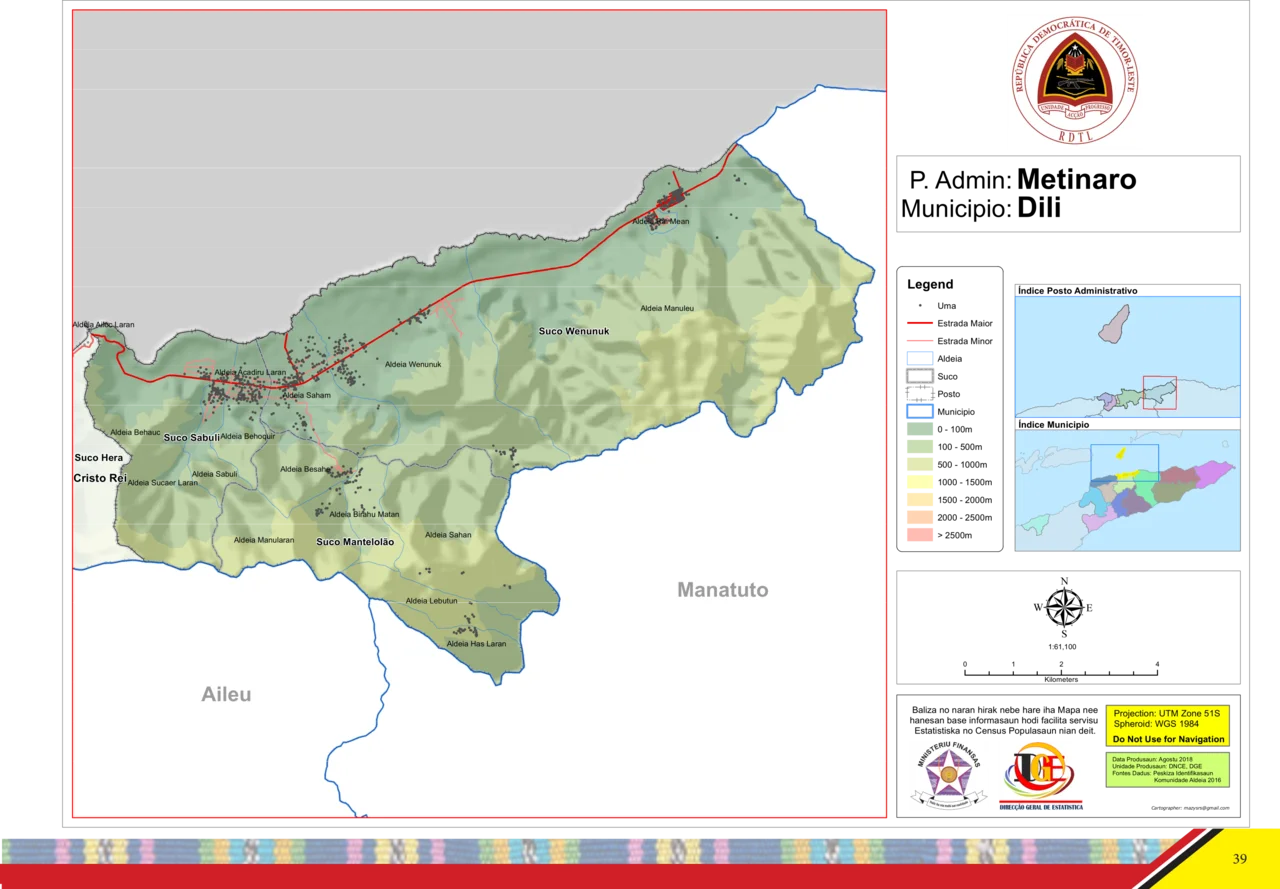Click the blue-bordered legend box symbol
This screenshot has height=889, width=1280.
click(920, 358)
